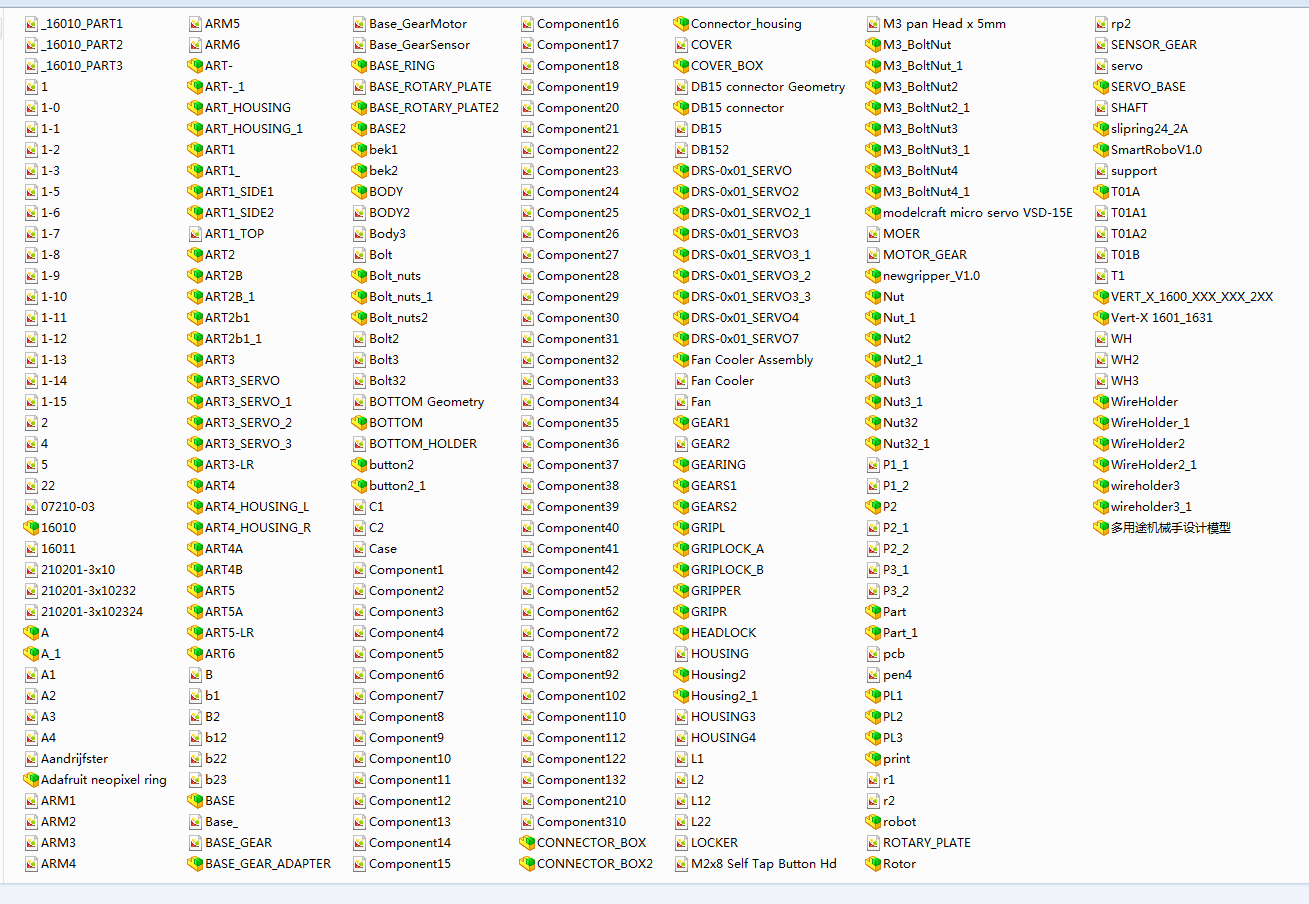1309x904 pixels.
Task: Select the DRS-0x01_SERVO7 file name
Action: (745, 339)
